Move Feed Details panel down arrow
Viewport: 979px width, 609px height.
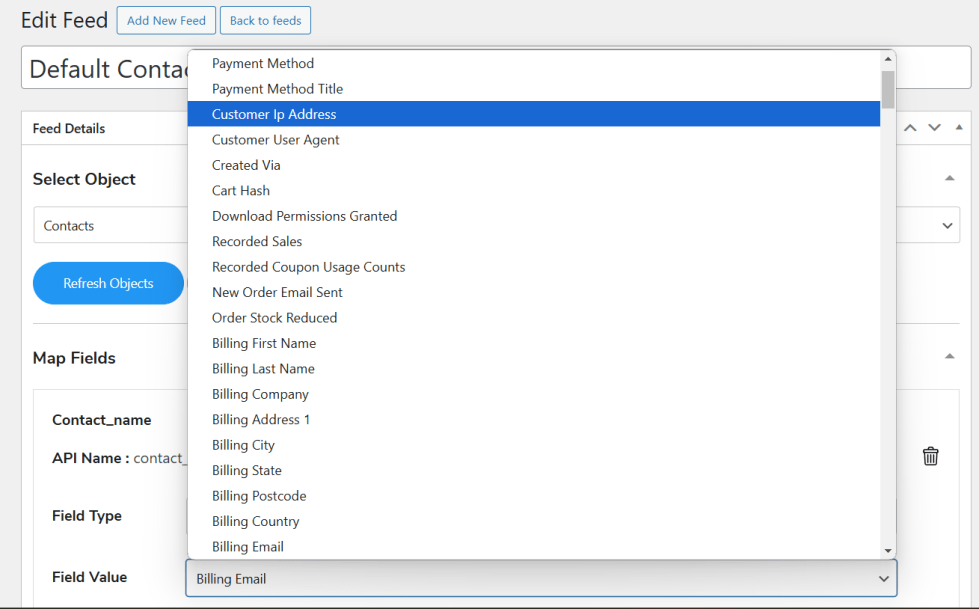pyautogui.click(x=934, y=128)
